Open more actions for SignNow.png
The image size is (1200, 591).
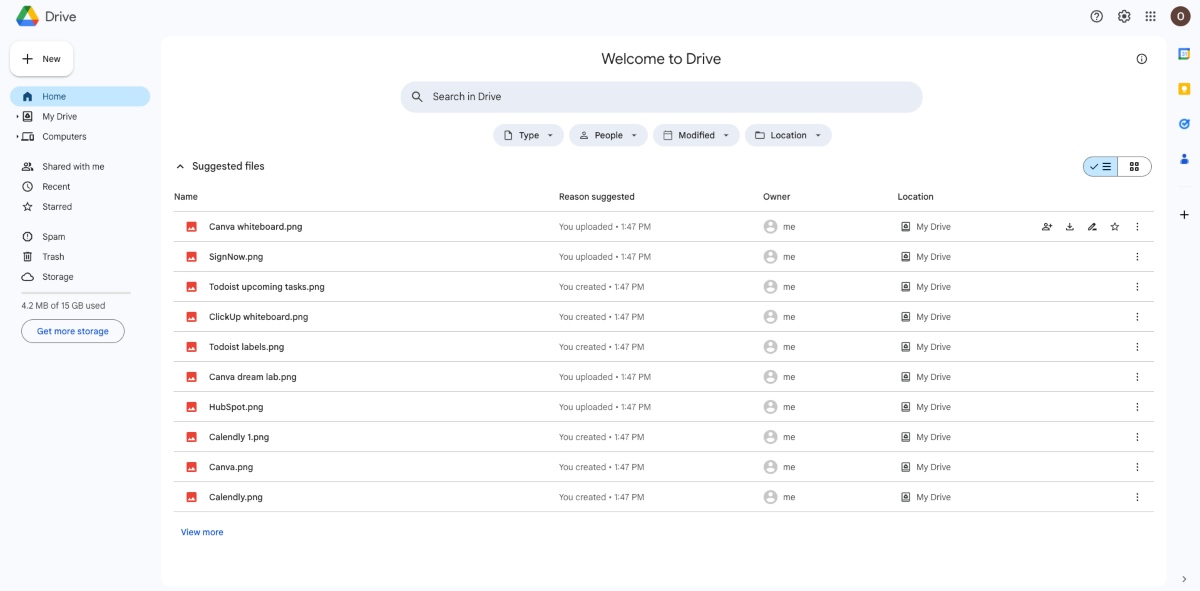point(1137,257)
